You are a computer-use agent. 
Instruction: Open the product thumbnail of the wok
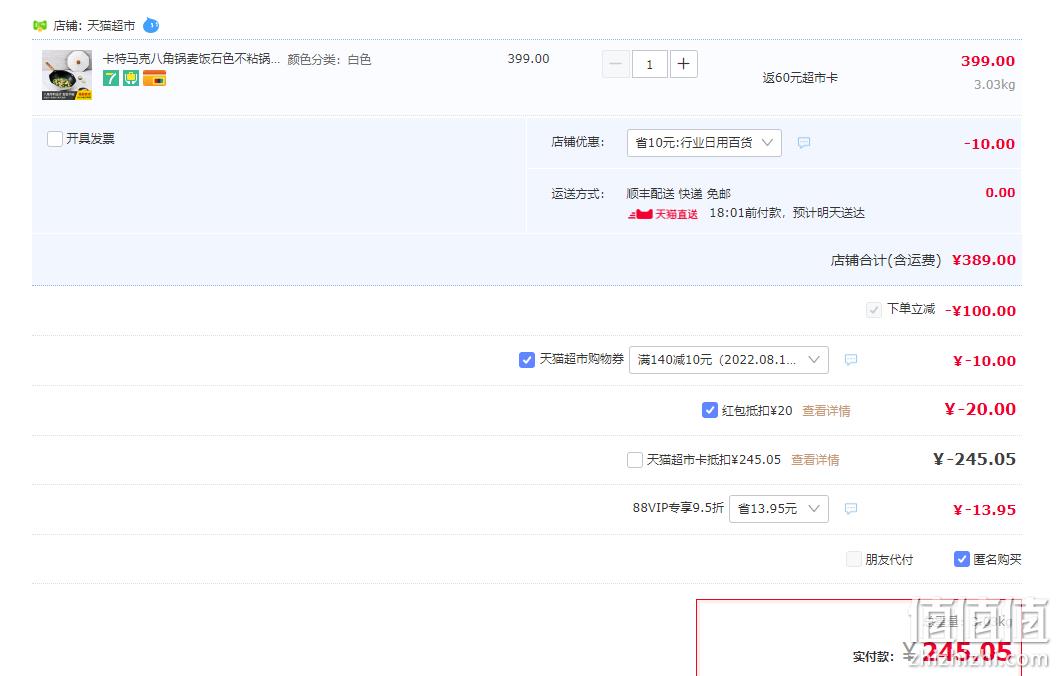tap(67, 75)
